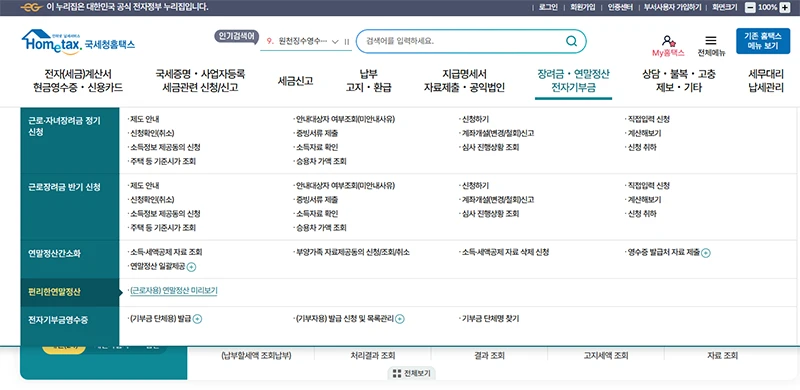Select 전자기부금영수증 category
The width and height of the screenshot is (800, 390).
70,327
